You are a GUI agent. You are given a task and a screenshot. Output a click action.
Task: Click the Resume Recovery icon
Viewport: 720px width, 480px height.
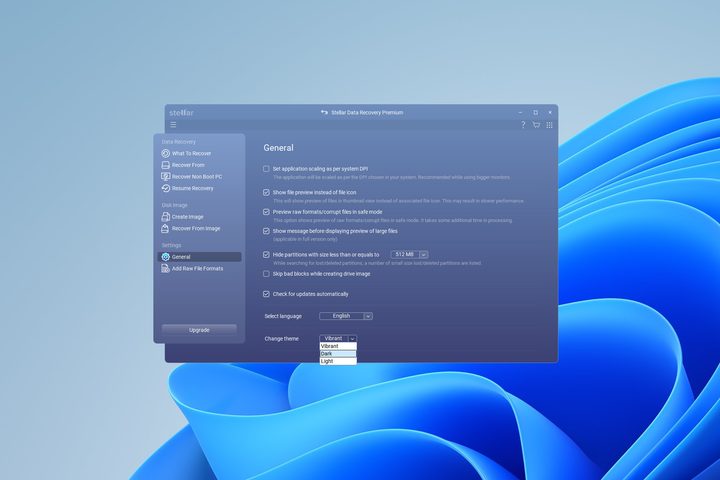click(x=165, y=188)
